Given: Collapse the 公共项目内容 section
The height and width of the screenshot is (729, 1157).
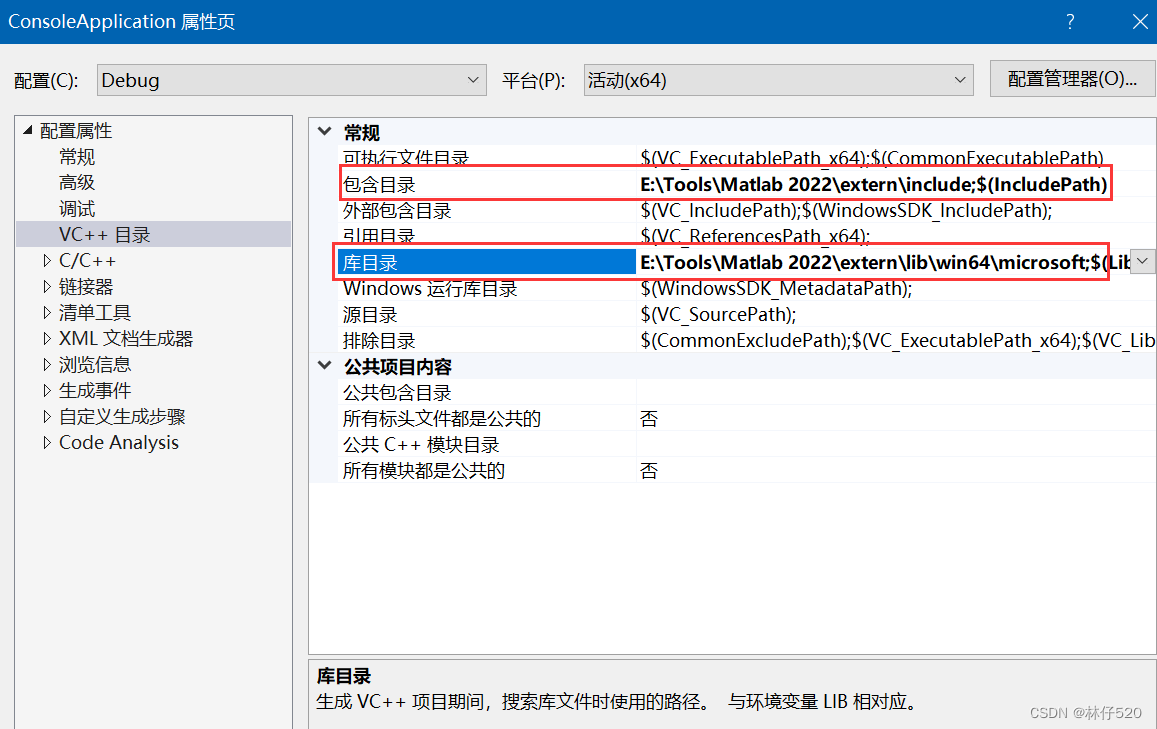Looking at the screenshot, I should pyautogui.click(x=324, y=366).
